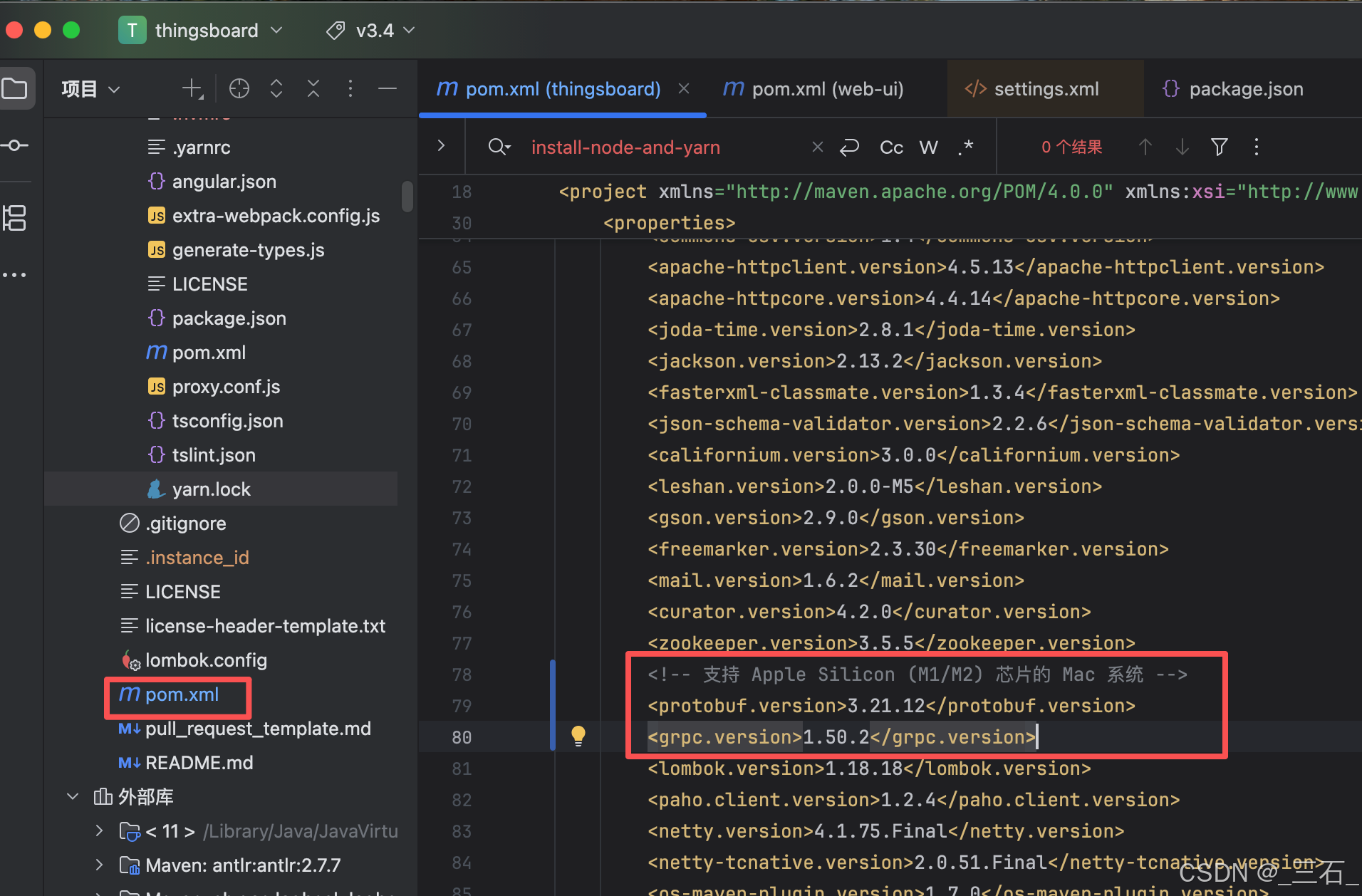
Task: Expand Maven antlr 2.7.7 library node
Action: point(100,865)
